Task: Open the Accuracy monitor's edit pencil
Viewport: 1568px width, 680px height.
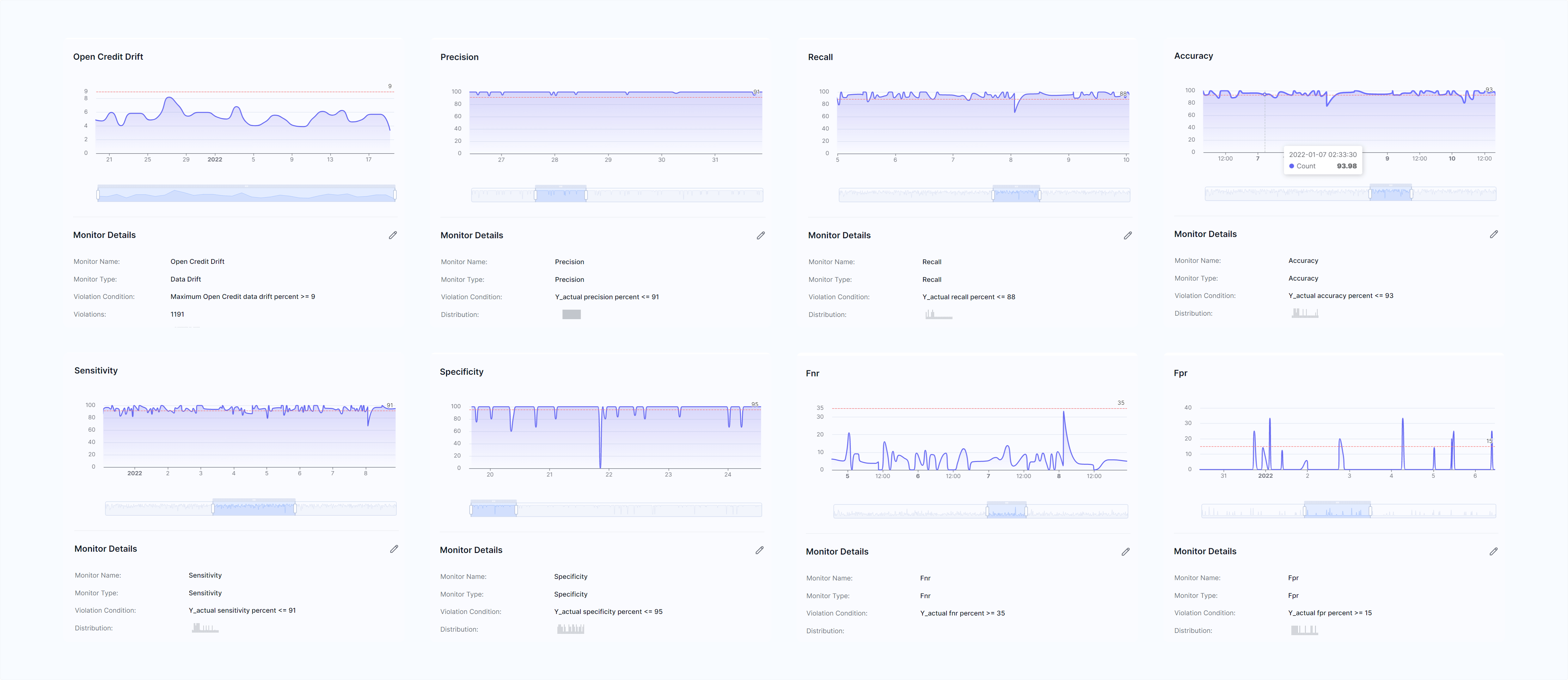Action: click(1493, 234)
